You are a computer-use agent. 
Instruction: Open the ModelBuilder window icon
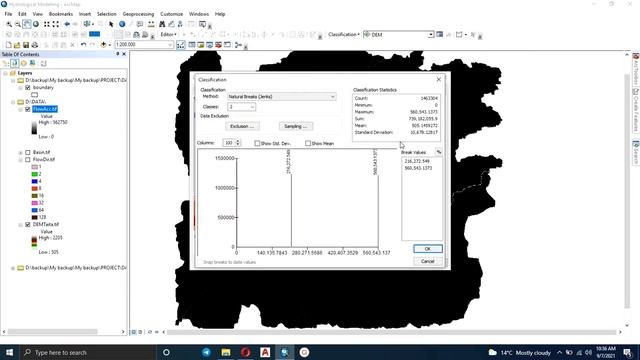tap(238, 44)
